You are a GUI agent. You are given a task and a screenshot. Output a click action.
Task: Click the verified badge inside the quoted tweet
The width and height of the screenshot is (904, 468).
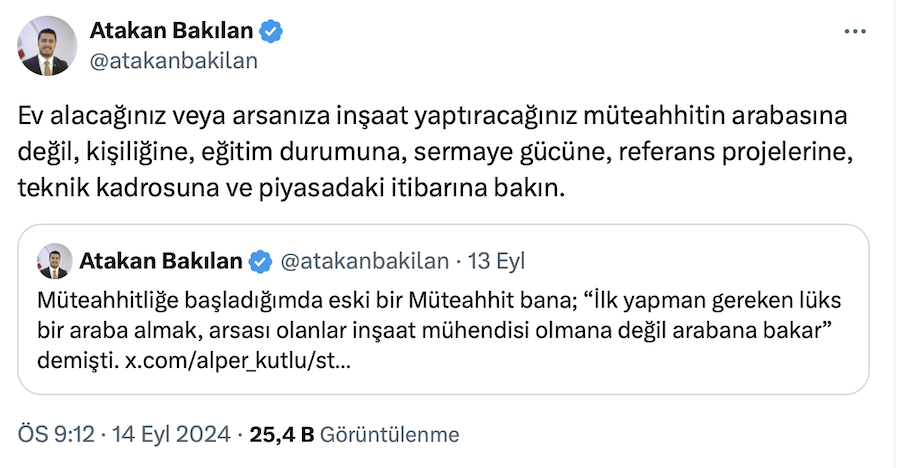260,262
